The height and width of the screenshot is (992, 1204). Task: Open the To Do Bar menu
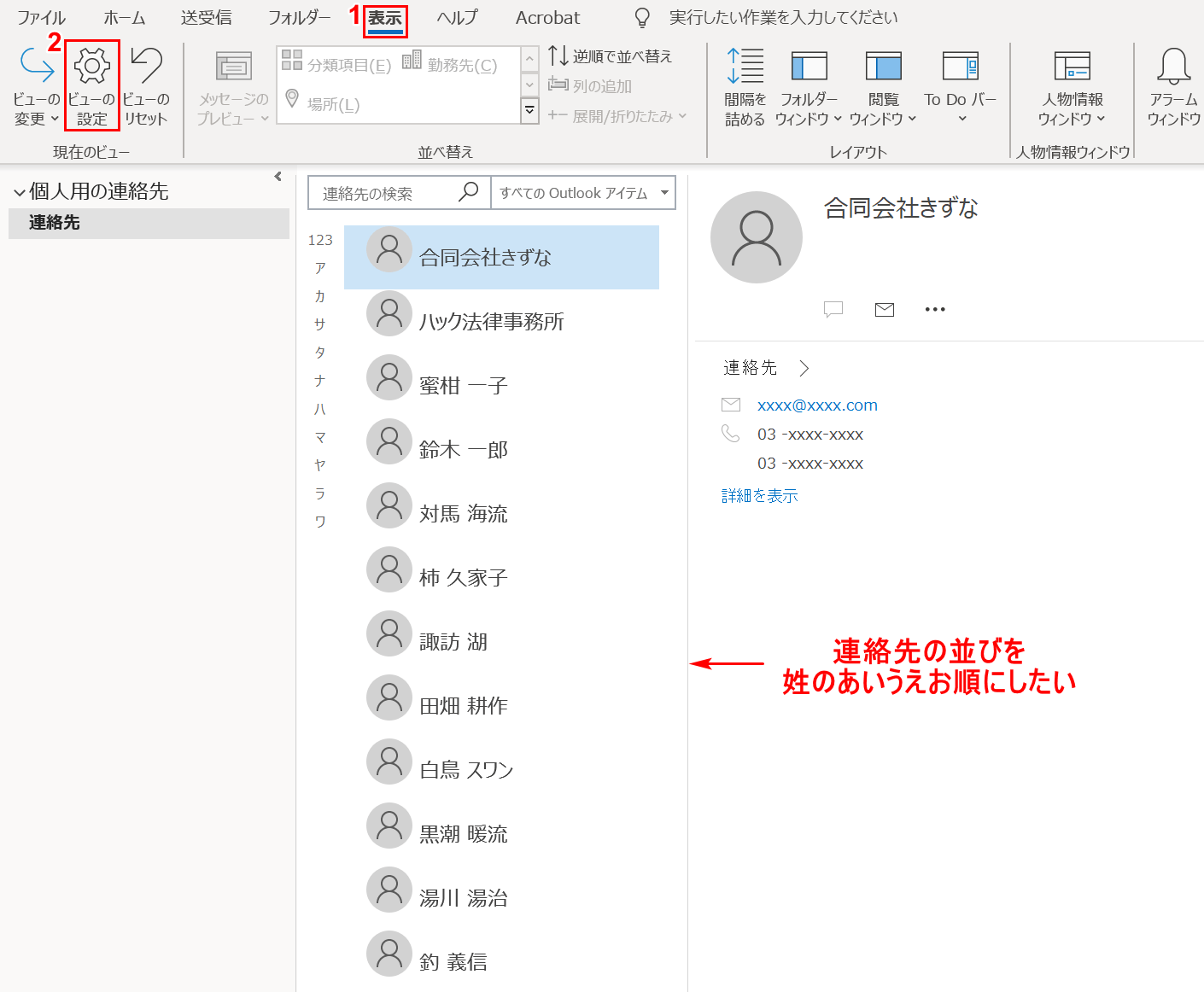point(961,87)
